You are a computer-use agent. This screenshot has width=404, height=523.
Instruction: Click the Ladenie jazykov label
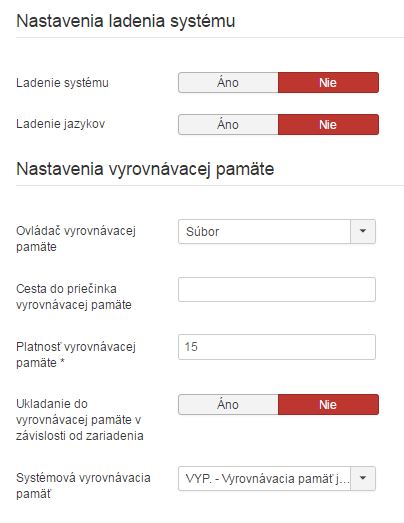[60, 124]
